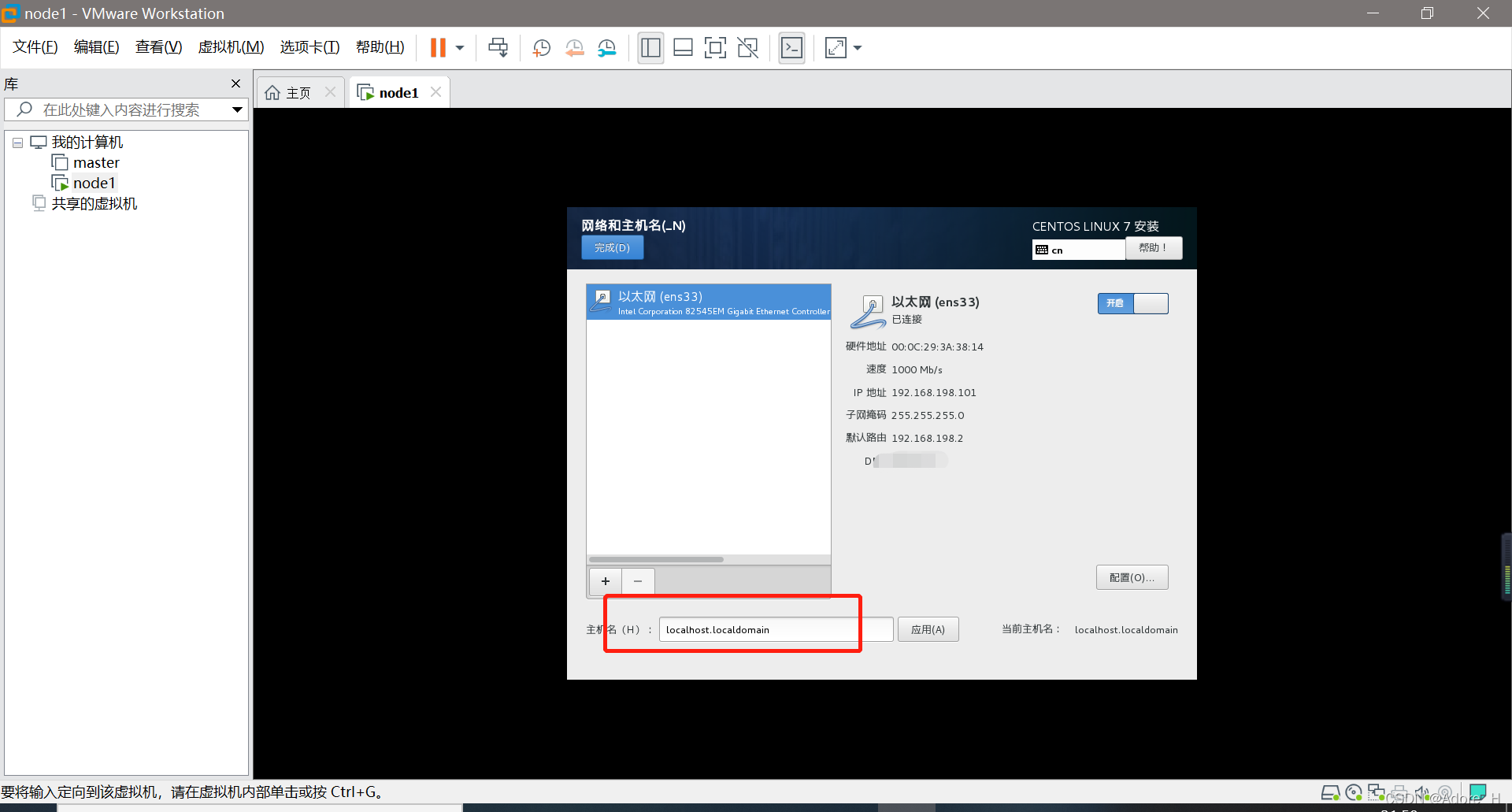Pause the virtual machine with the pause icon
This screenshot has height=812, width=1512.
point(438,48)
